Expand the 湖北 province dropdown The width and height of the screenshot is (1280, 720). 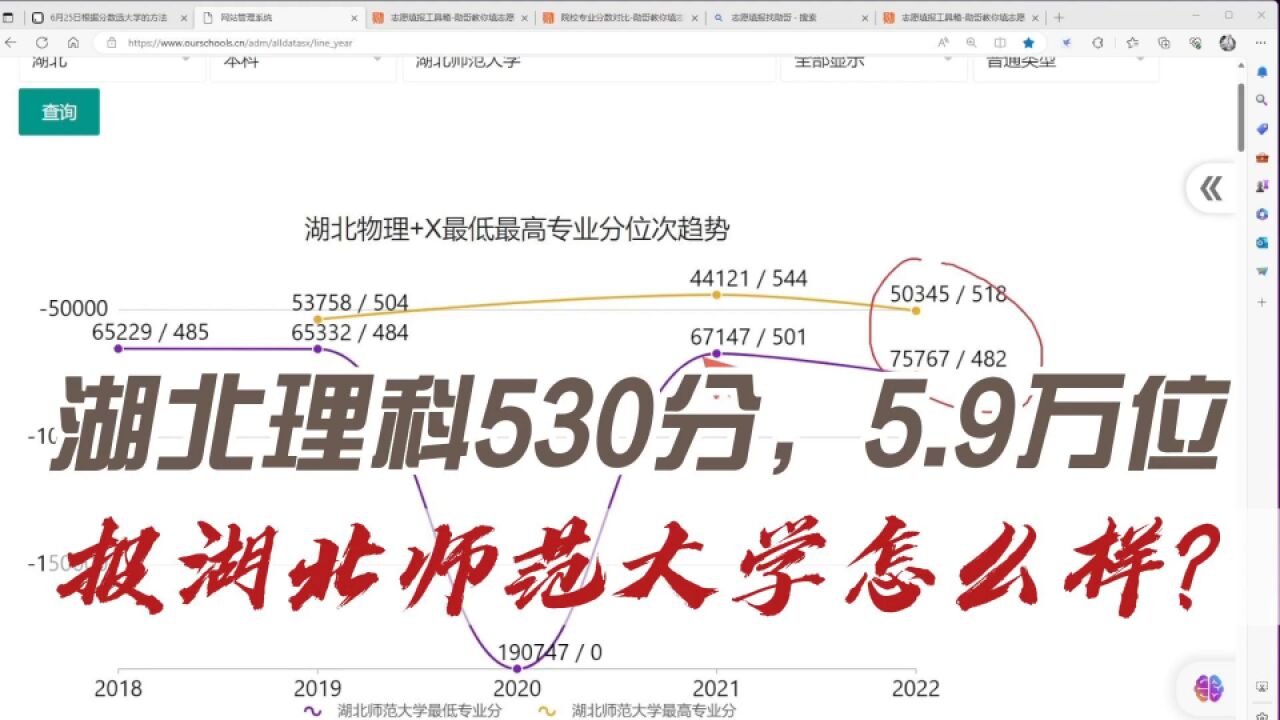pos(111,64)
